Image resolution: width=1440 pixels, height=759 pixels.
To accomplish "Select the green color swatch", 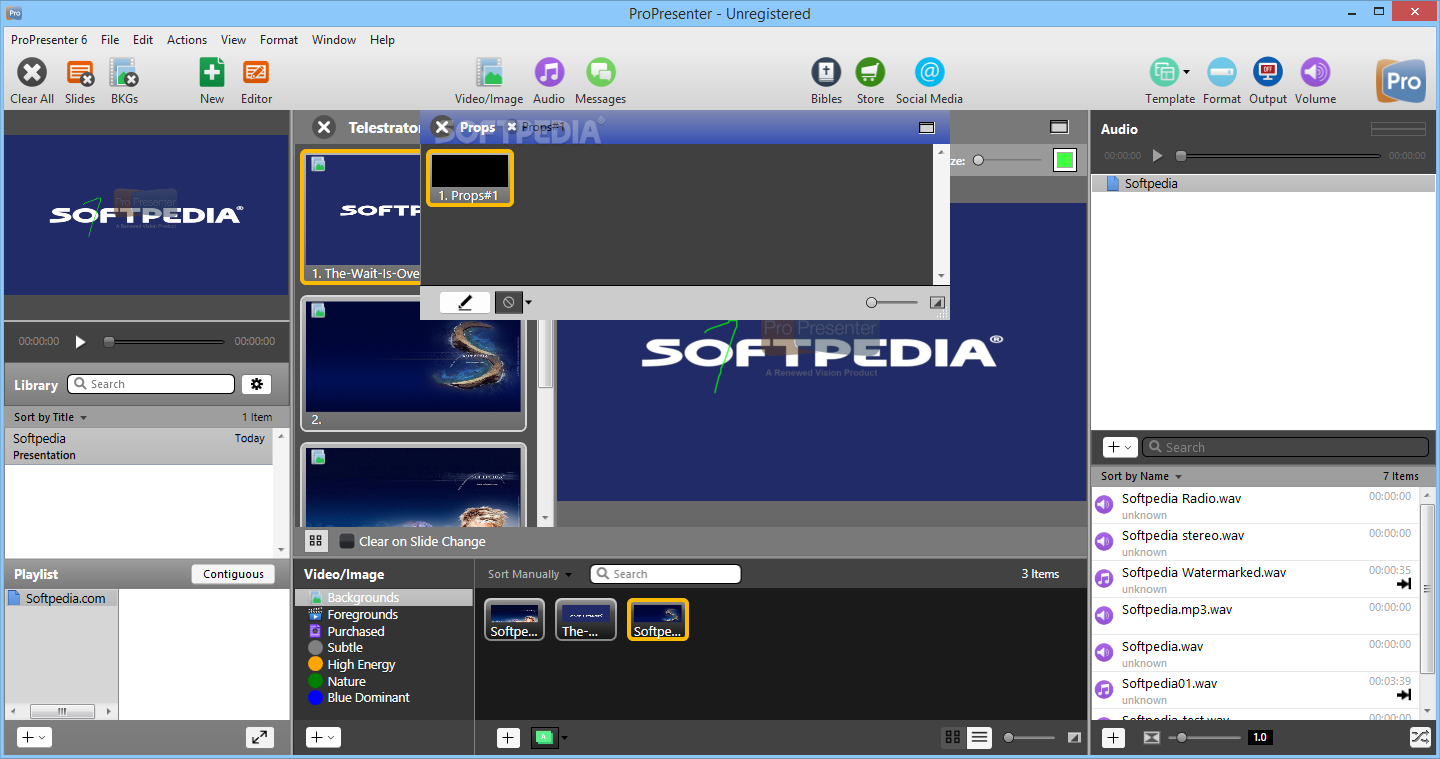I will click(1064, 160).
